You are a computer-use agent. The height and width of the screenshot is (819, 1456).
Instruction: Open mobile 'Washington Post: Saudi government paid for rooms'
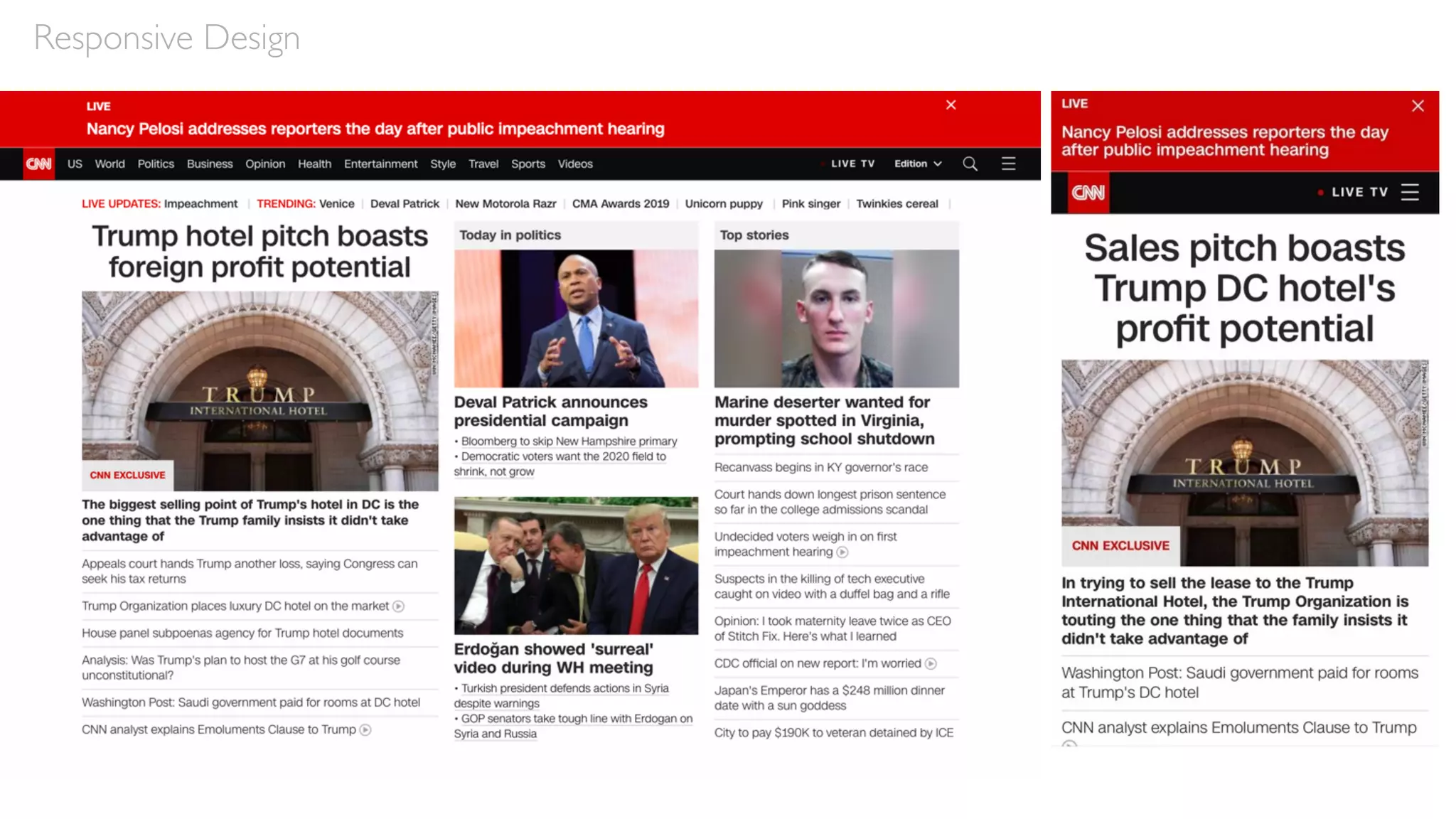pos(1240,682)
